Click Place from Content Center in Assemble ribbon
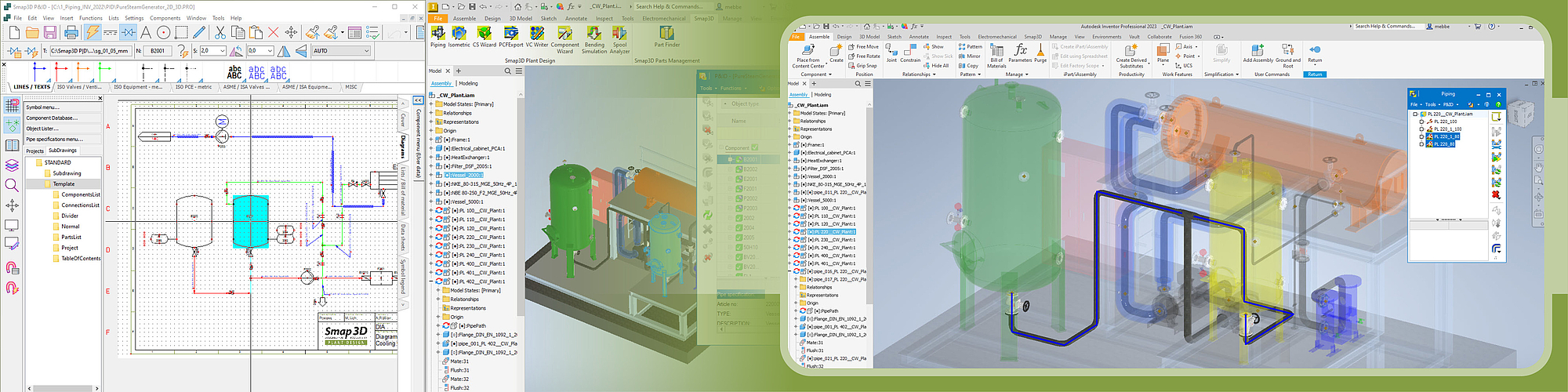Image resolution: width=1568 pixels, height=392 pixels. [808, 56]
